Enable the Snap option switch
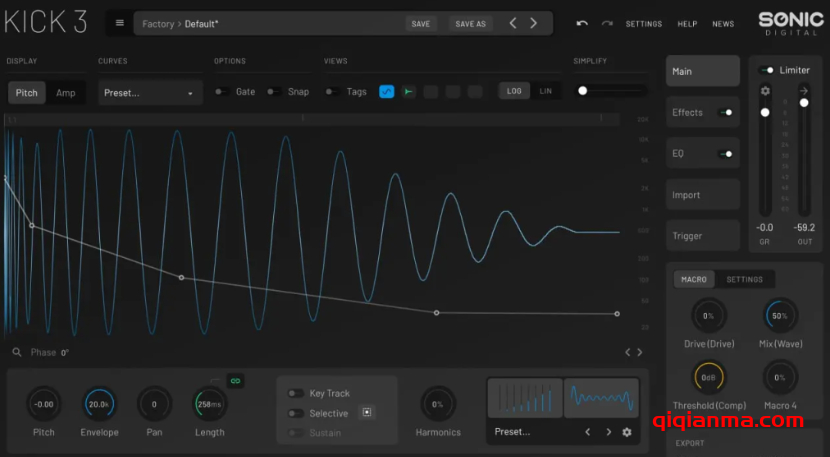 pos(274,92)
